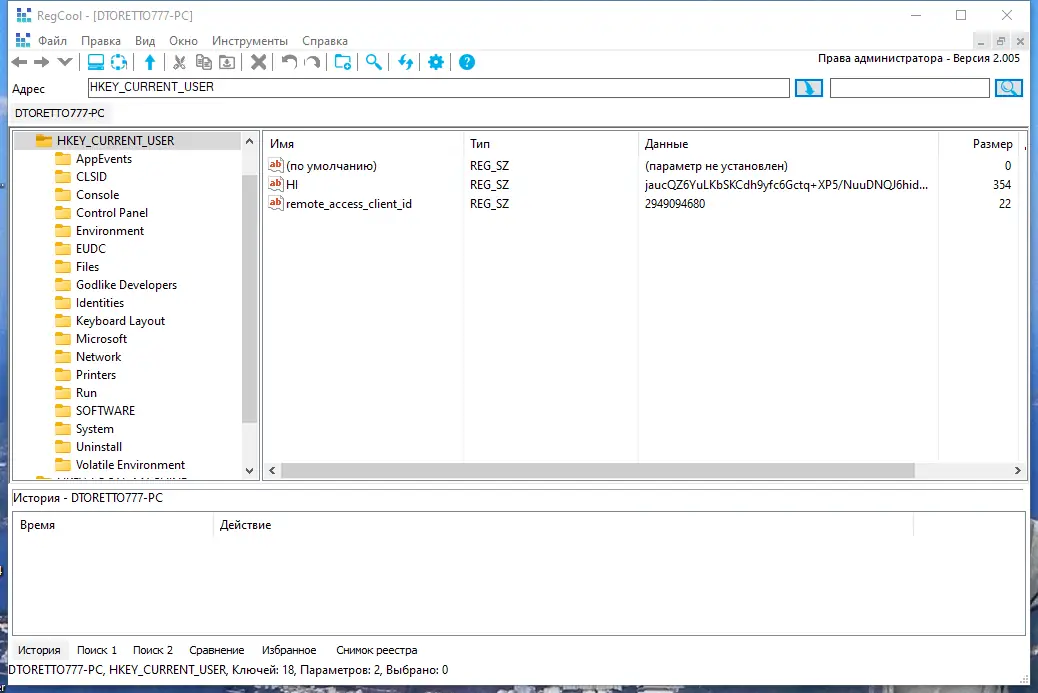Image resolution: width=1038 pixels, height=693 pixels.
Task: Click the Delete X icon
Action: 259,62
